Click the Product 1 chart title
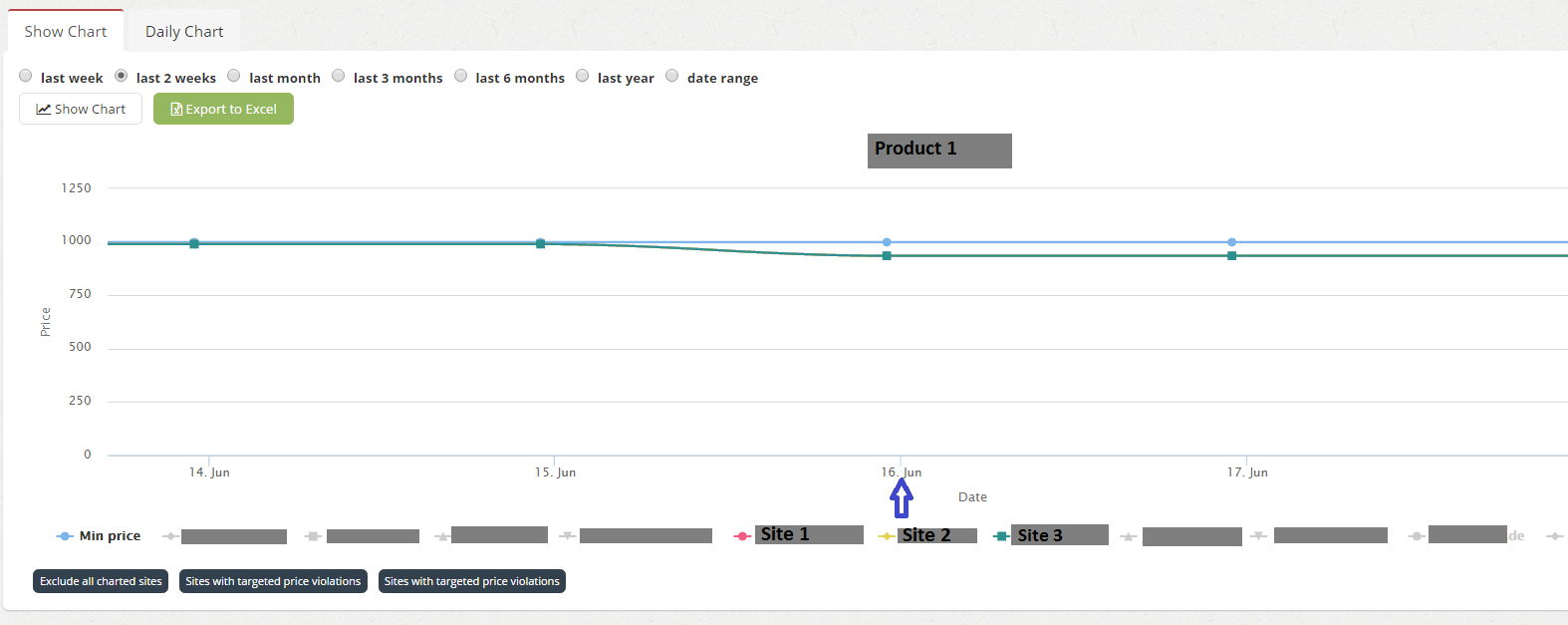Screen dimensions: 1568x625 (939, 151)
